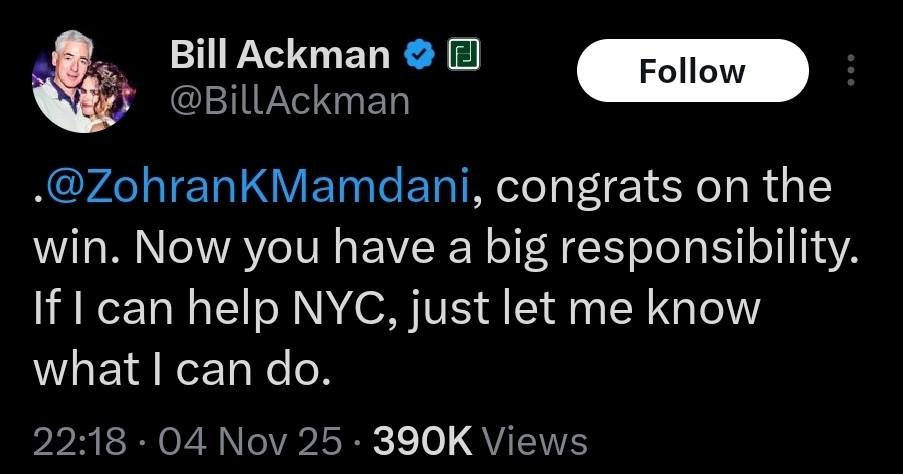Click the Views label
The width and height of the screenshot is (903, 474).
534,441
